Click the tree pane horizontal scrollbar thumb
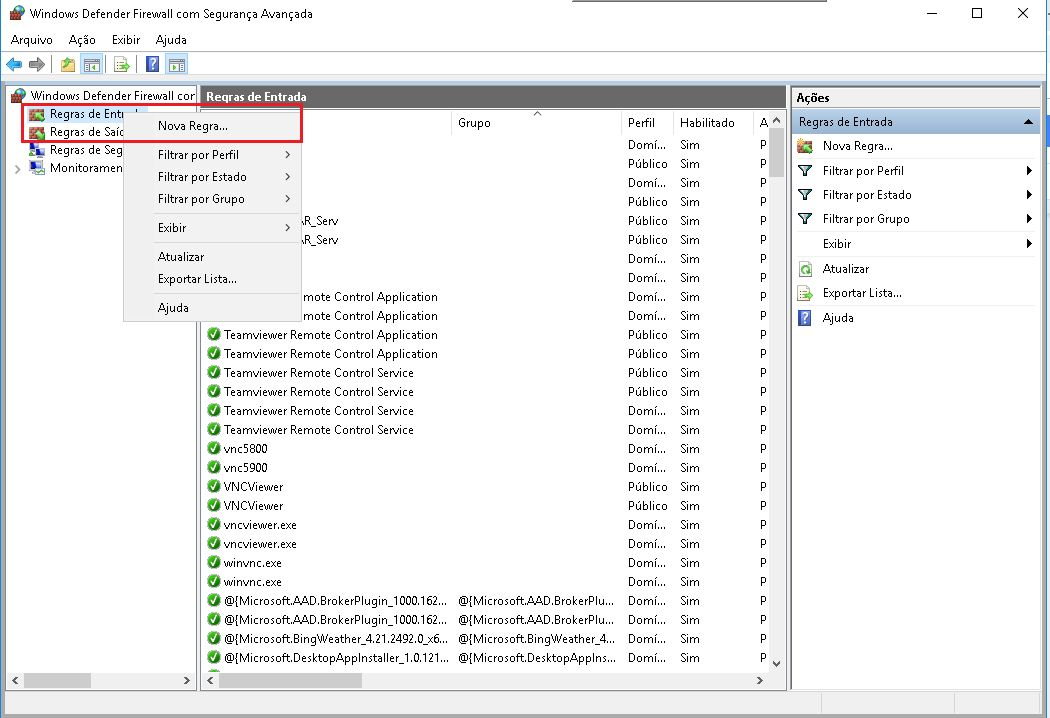The image size is (1050, 718). [x=57, y=680]
